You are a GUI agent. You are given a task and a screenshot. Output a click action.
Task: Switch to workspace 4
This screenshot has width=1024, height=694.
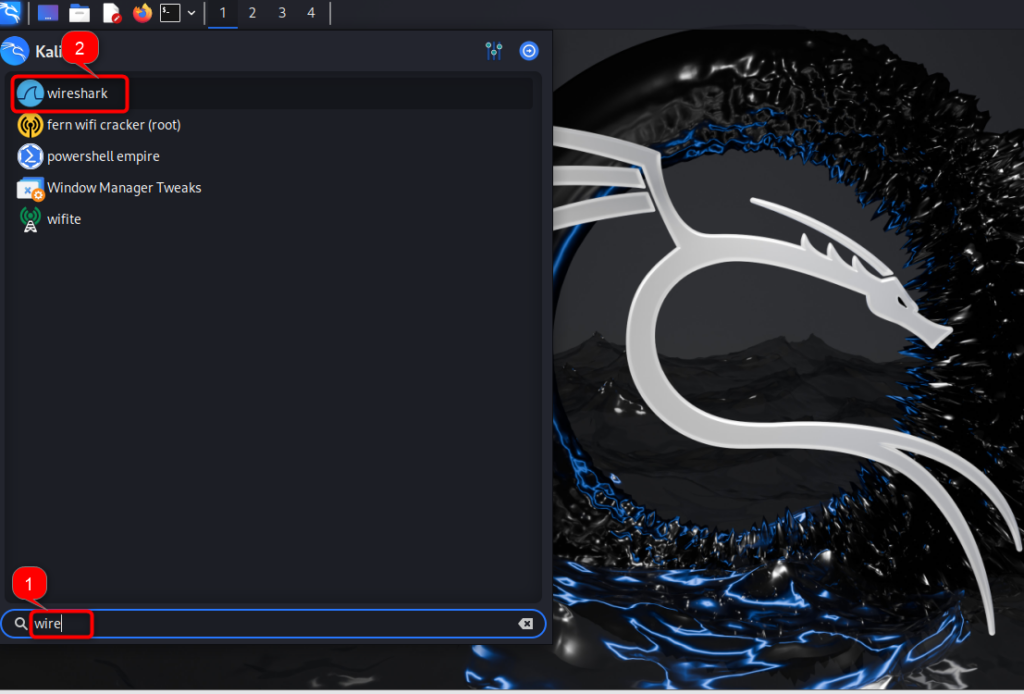point(310,13)
